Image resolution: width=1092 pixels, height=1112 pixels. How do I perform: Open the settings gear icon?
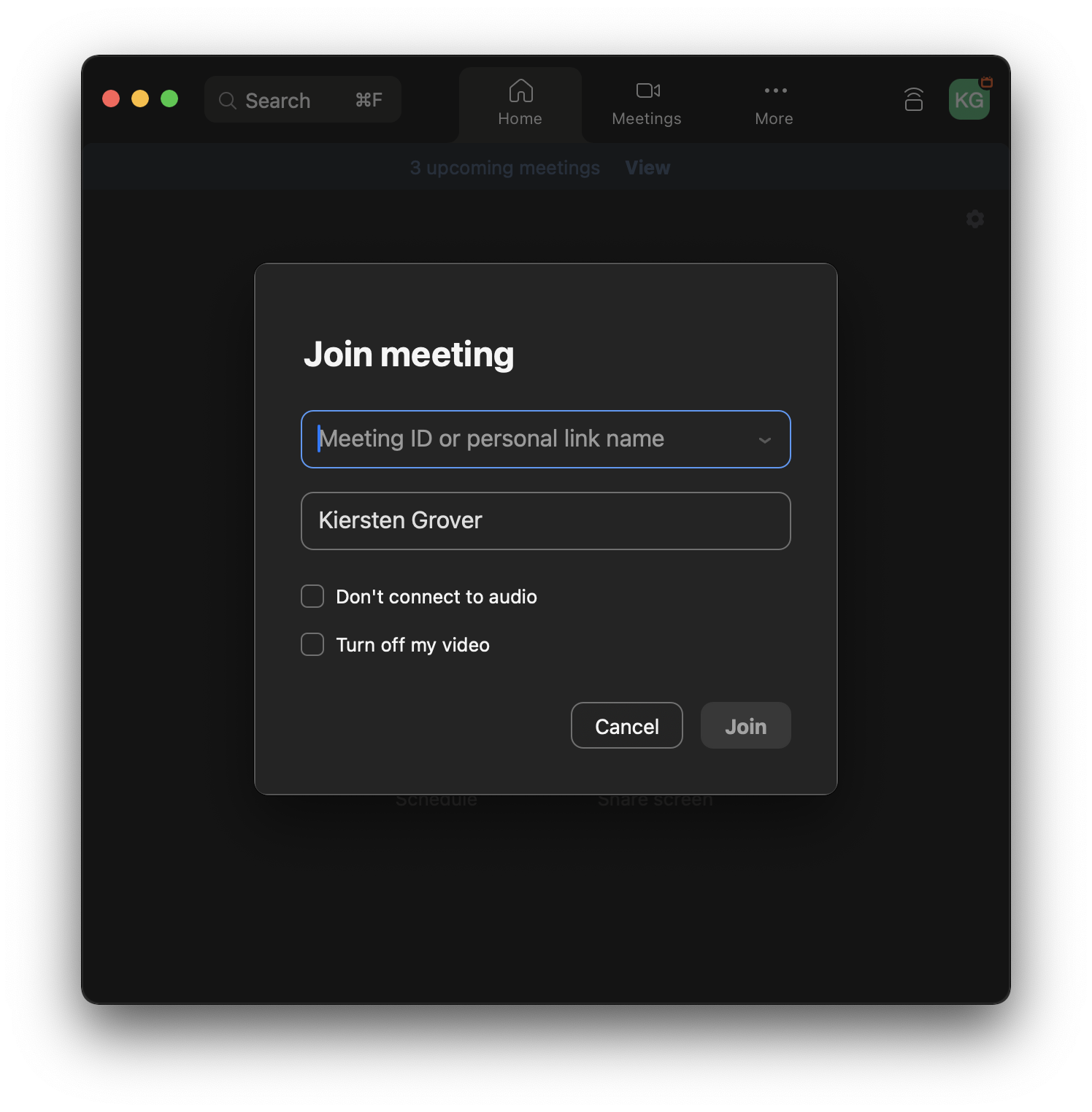(x=974, y=219)
